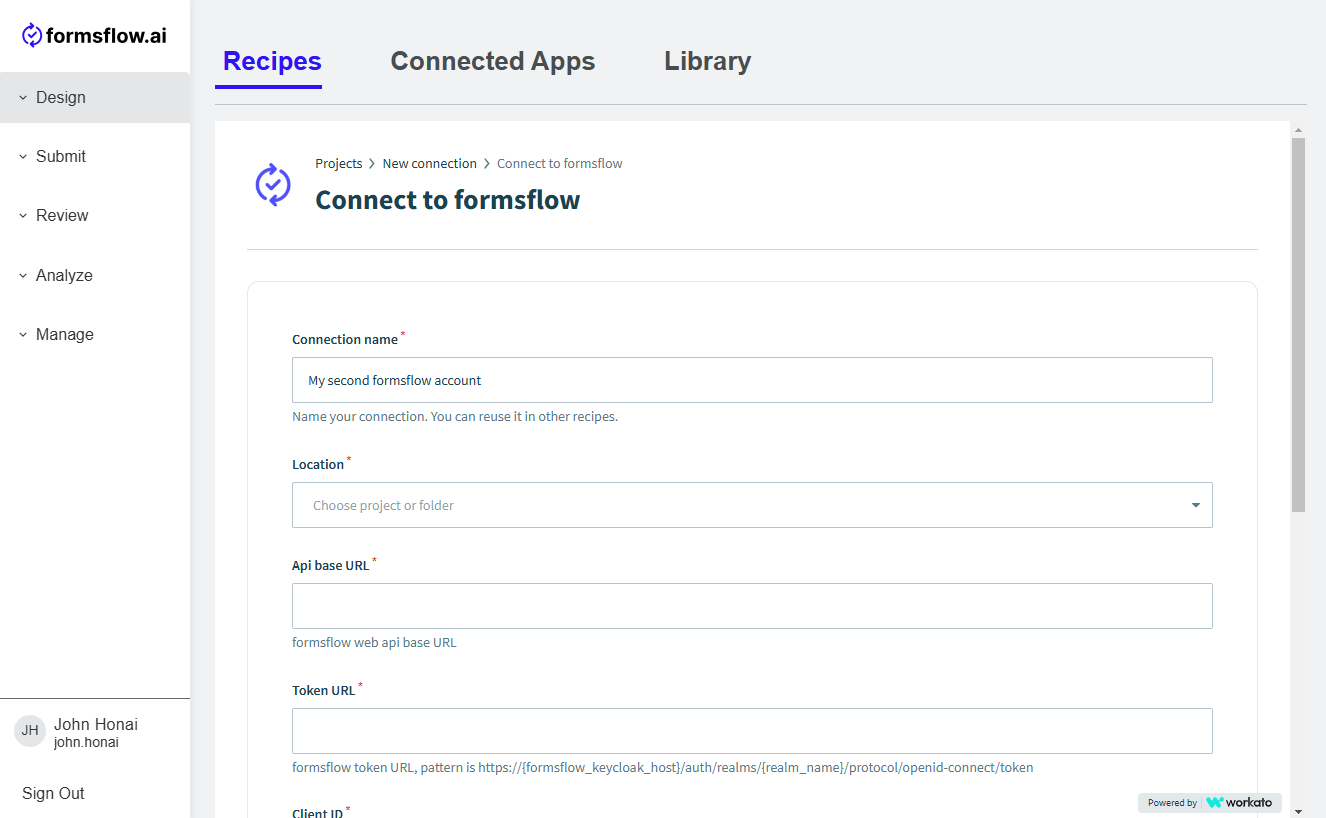Click 'formsflow web api base URL' hint
This screenshot has width=1326, height=818.
pos(374,642)
